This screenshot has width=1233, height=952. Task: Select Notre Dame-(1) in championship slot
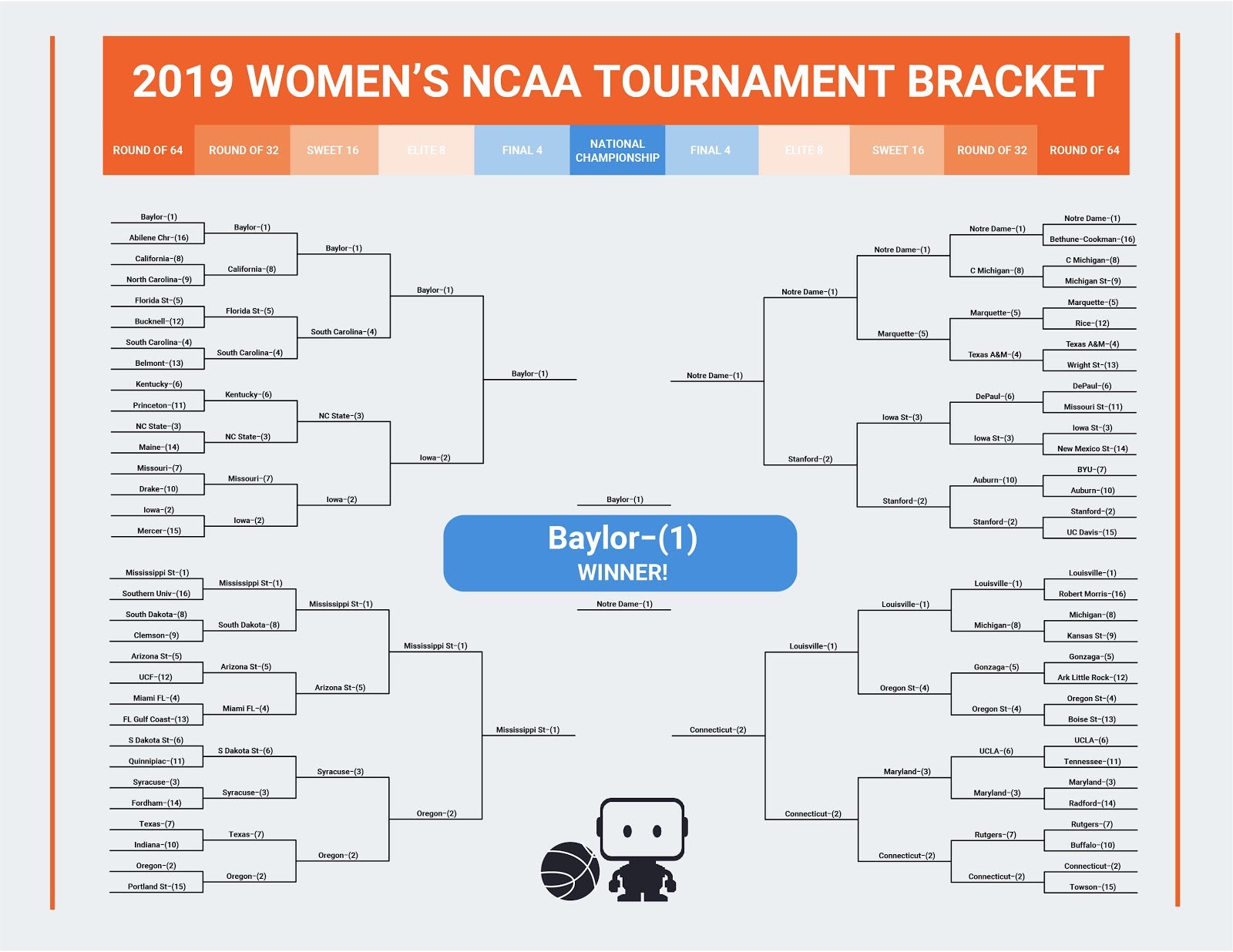coord(624,604)
